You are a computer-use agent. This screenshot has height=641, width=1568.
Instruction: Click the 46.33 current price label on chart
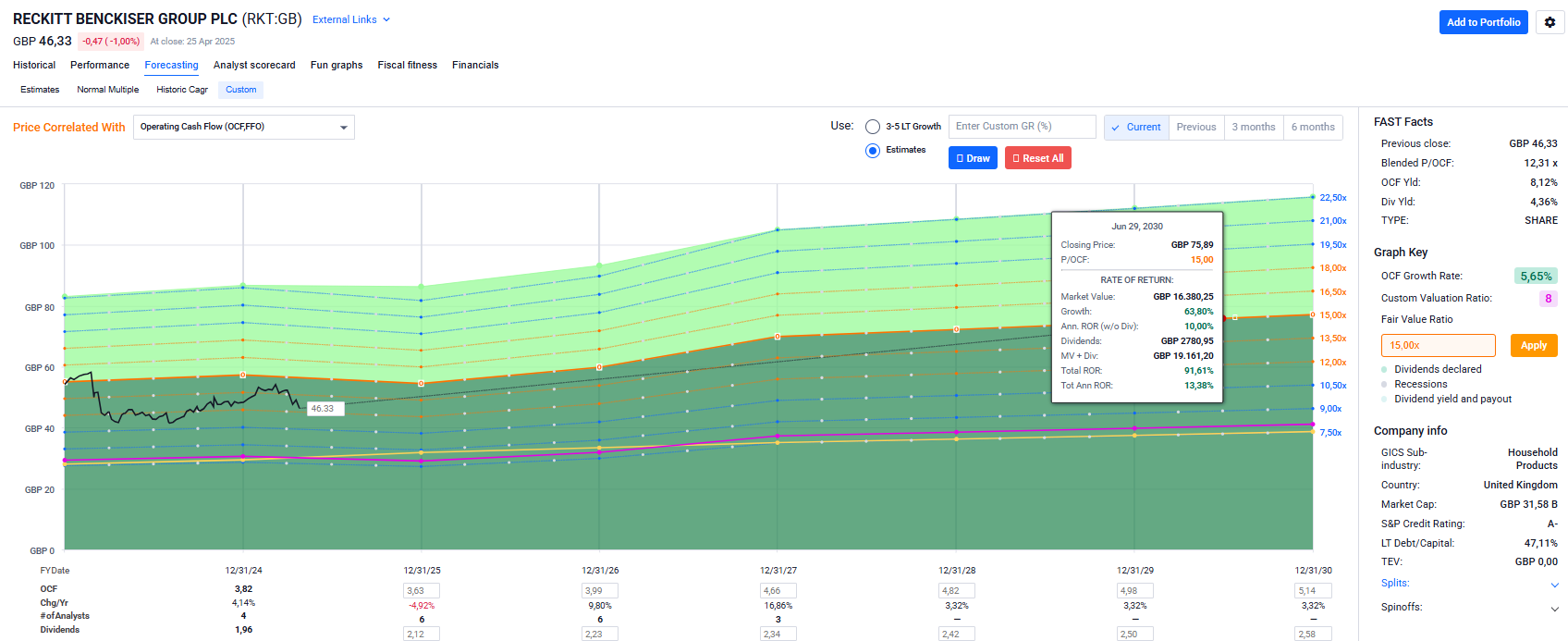point(325,408)
